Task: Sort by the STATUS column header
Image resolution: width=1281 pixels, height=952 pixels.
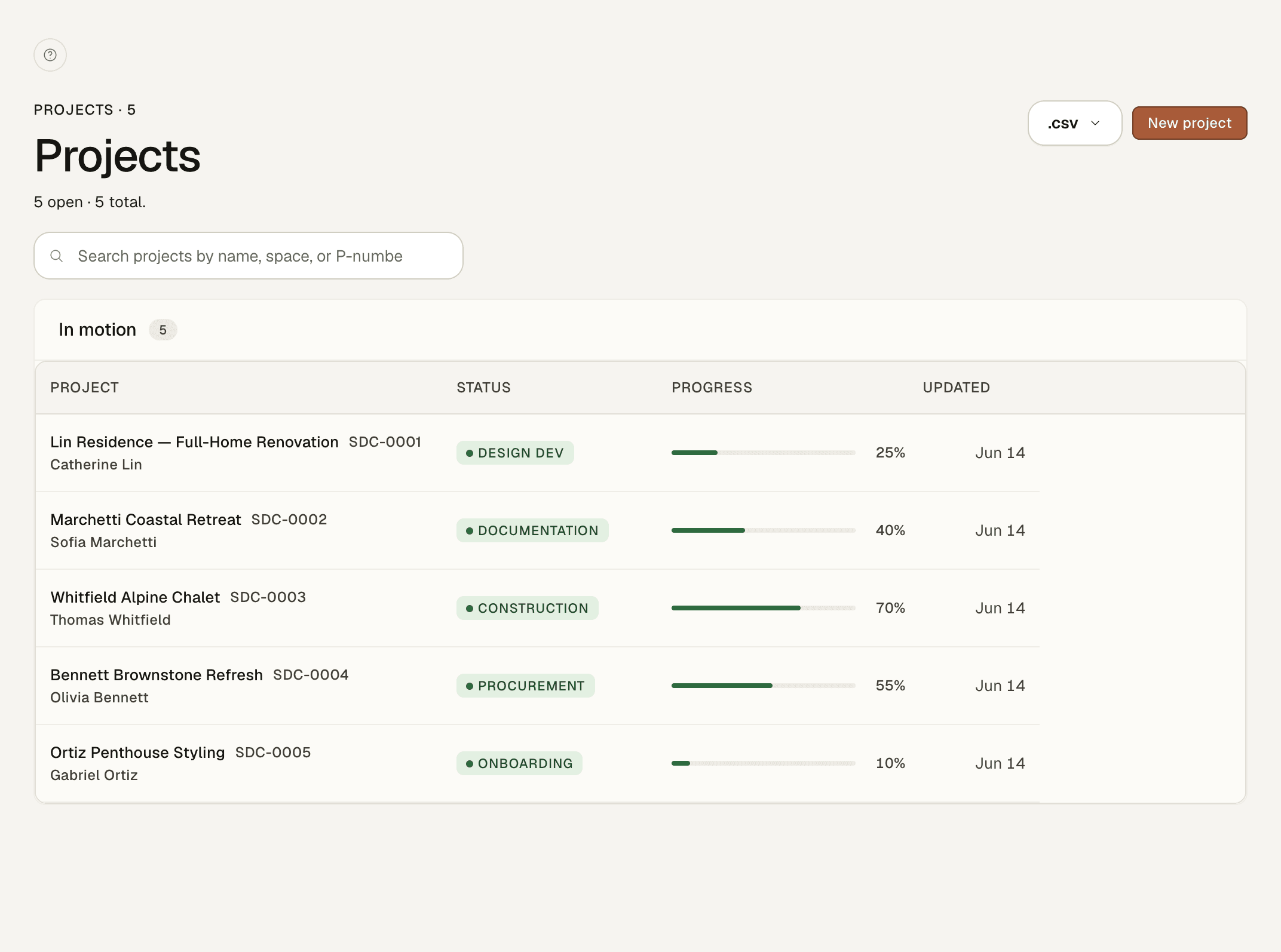Action: click(483, 388)
